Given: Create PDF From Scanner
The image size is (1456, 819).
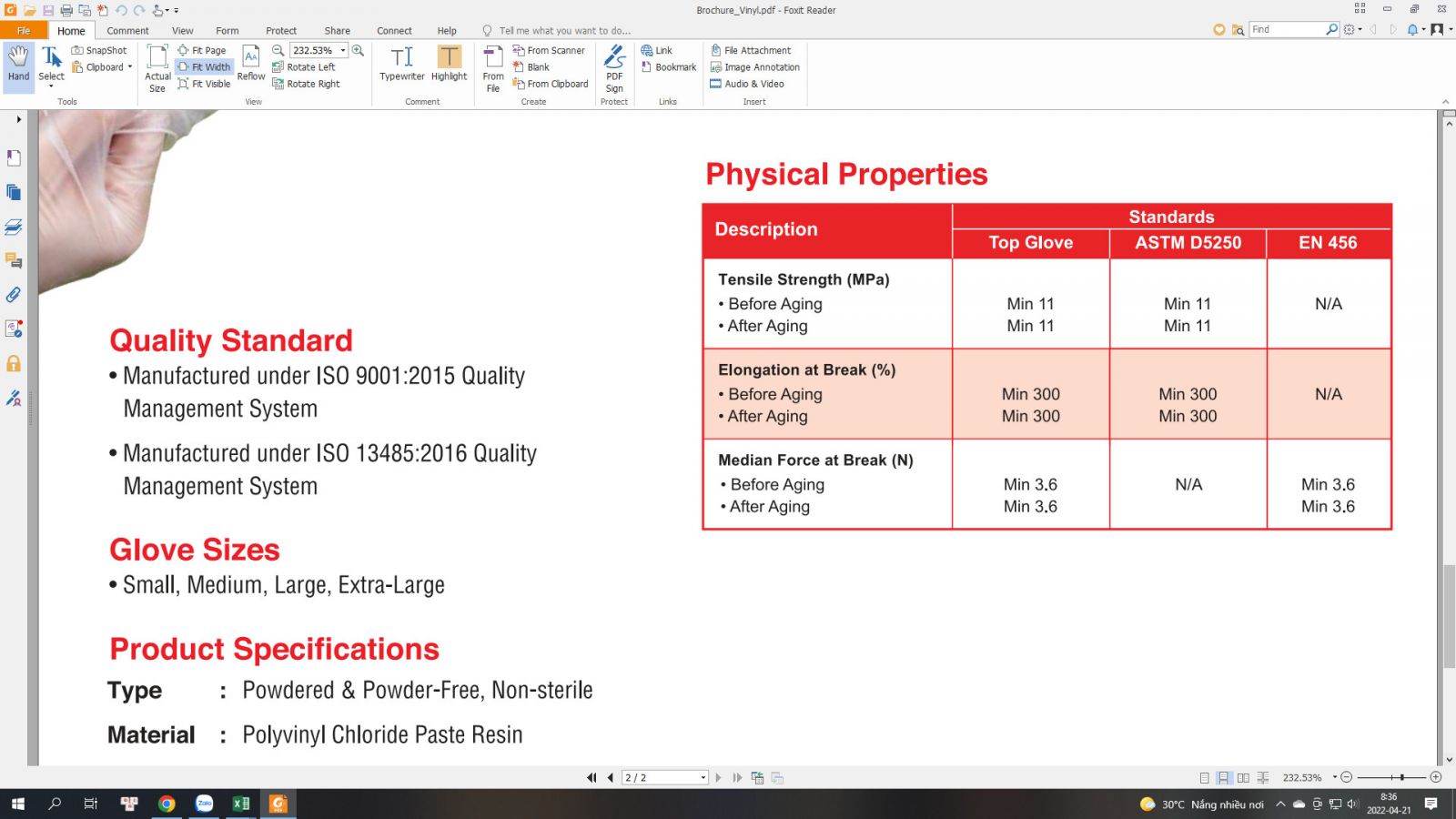Looking at the screenshot, I should 549,50.
